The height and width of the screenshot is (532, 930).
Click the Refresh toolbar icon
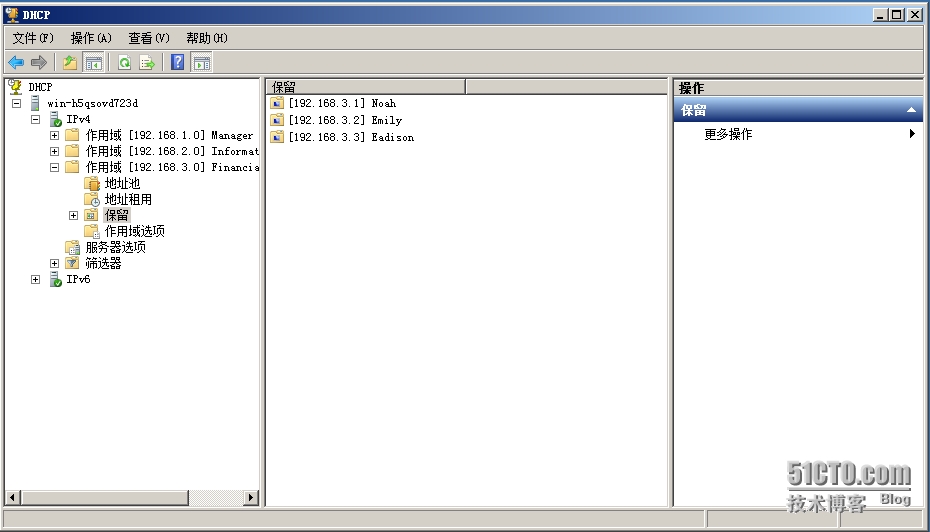pos(125,62)
